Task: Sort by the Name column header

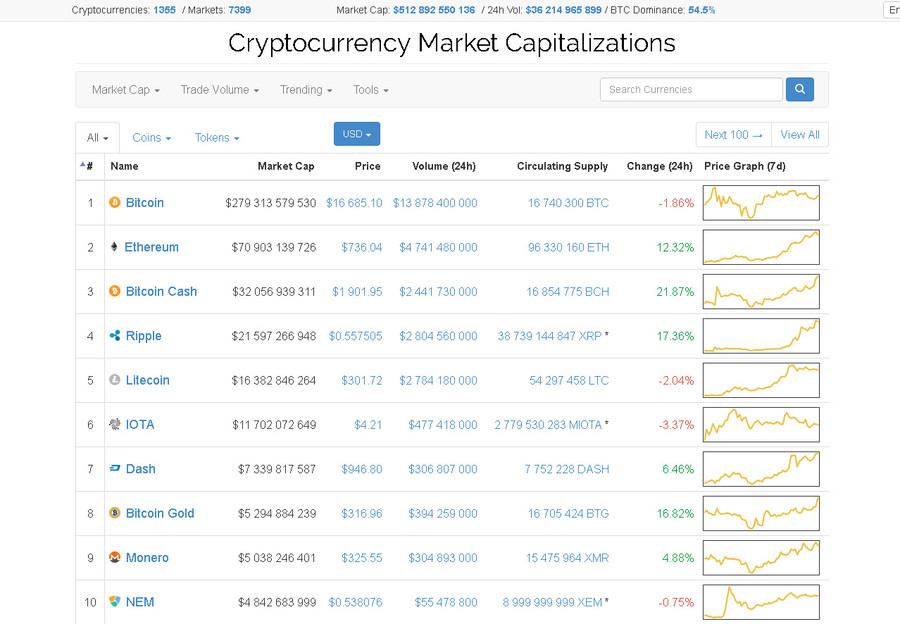Action: point(125,166)
